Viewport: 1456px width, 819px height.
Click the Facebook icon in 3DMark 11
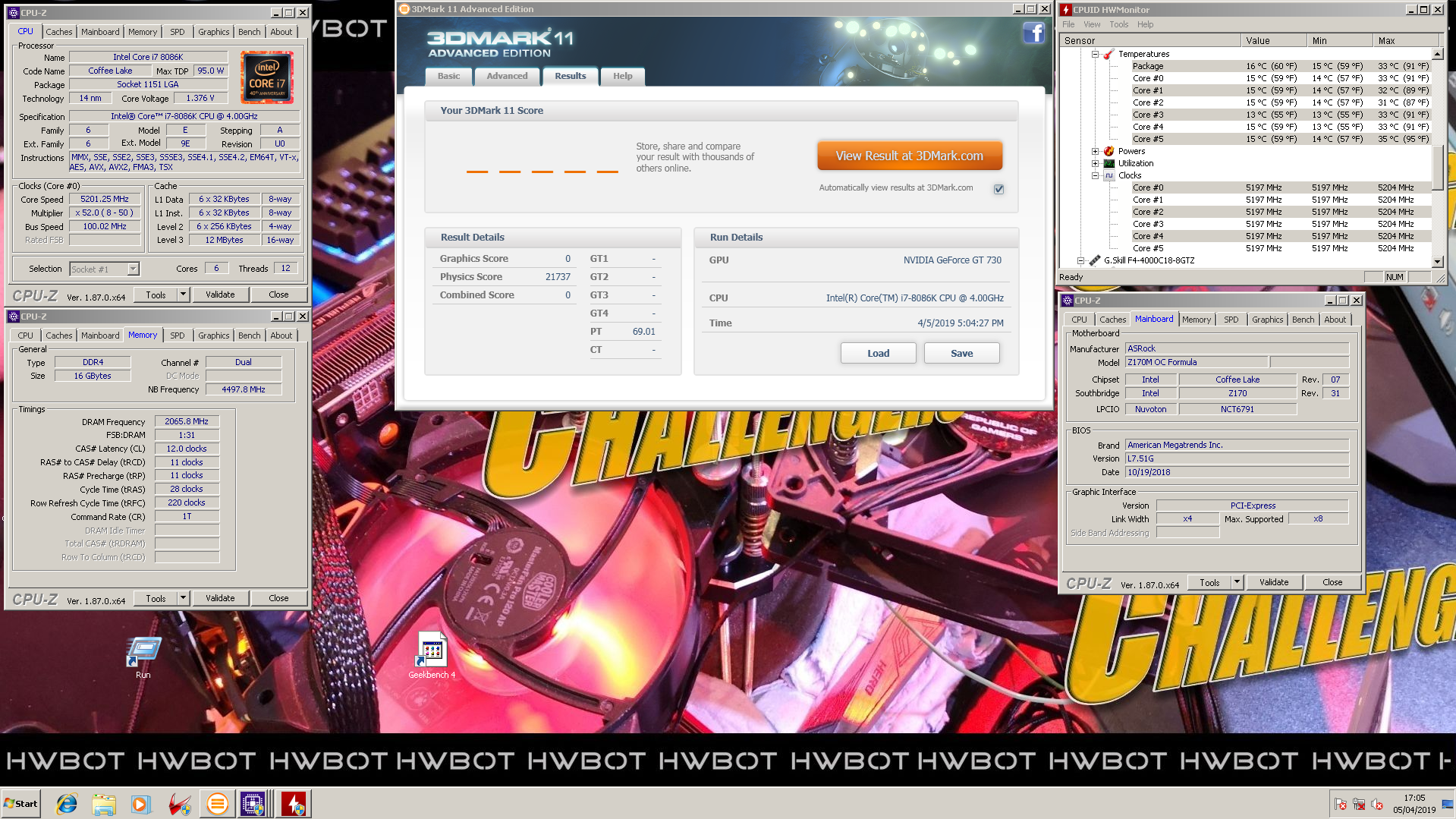(x=1033, y=33)
